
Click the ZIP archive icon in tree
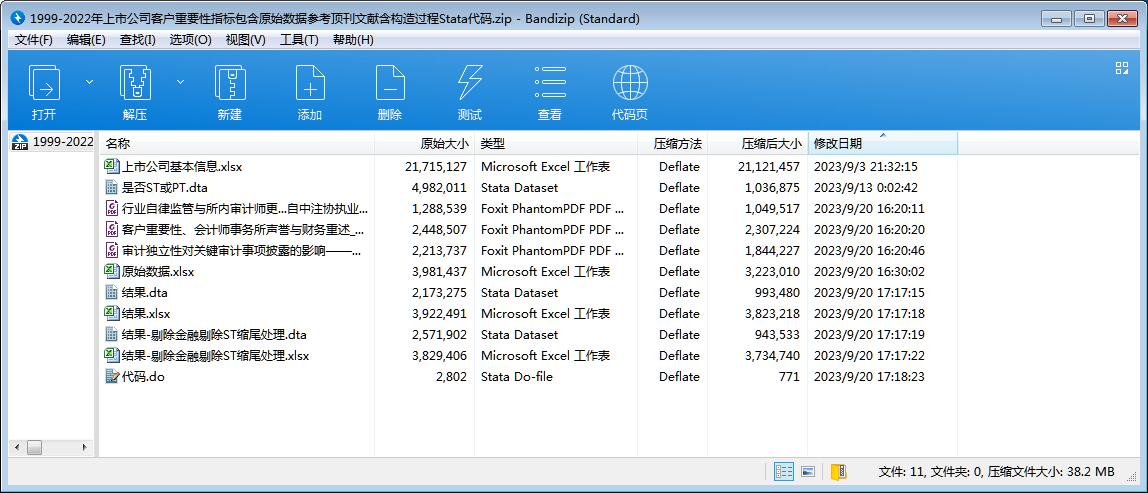pyautogui.click(x=20, y=142)
